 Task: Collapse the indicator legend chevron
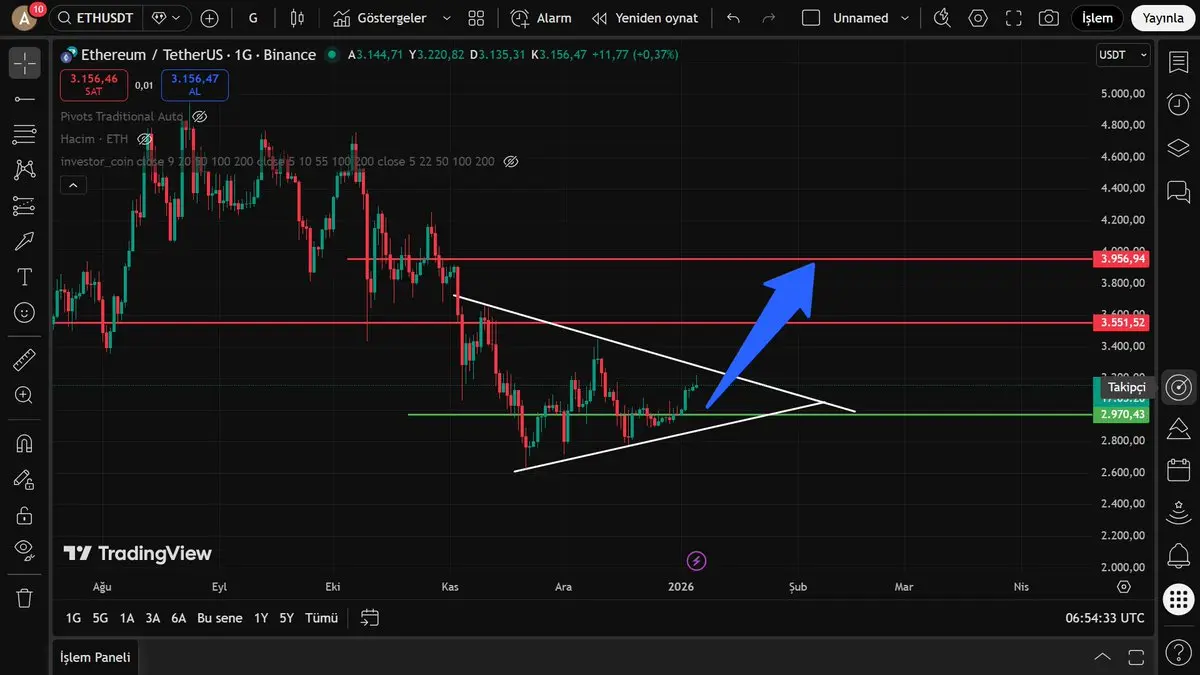[71, 184]
